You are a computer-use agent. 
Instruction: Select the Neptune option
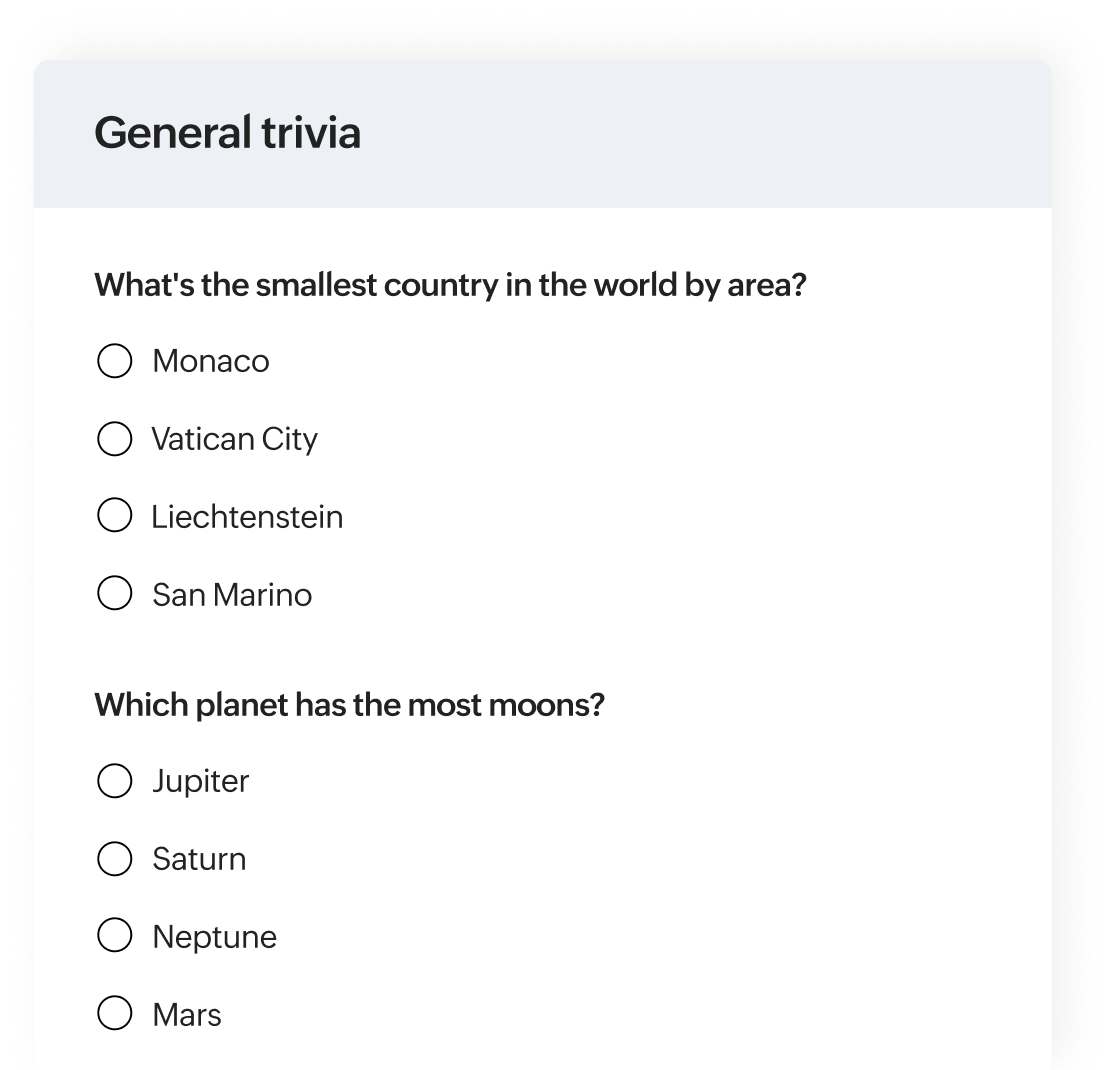click(x=115, y=936)
